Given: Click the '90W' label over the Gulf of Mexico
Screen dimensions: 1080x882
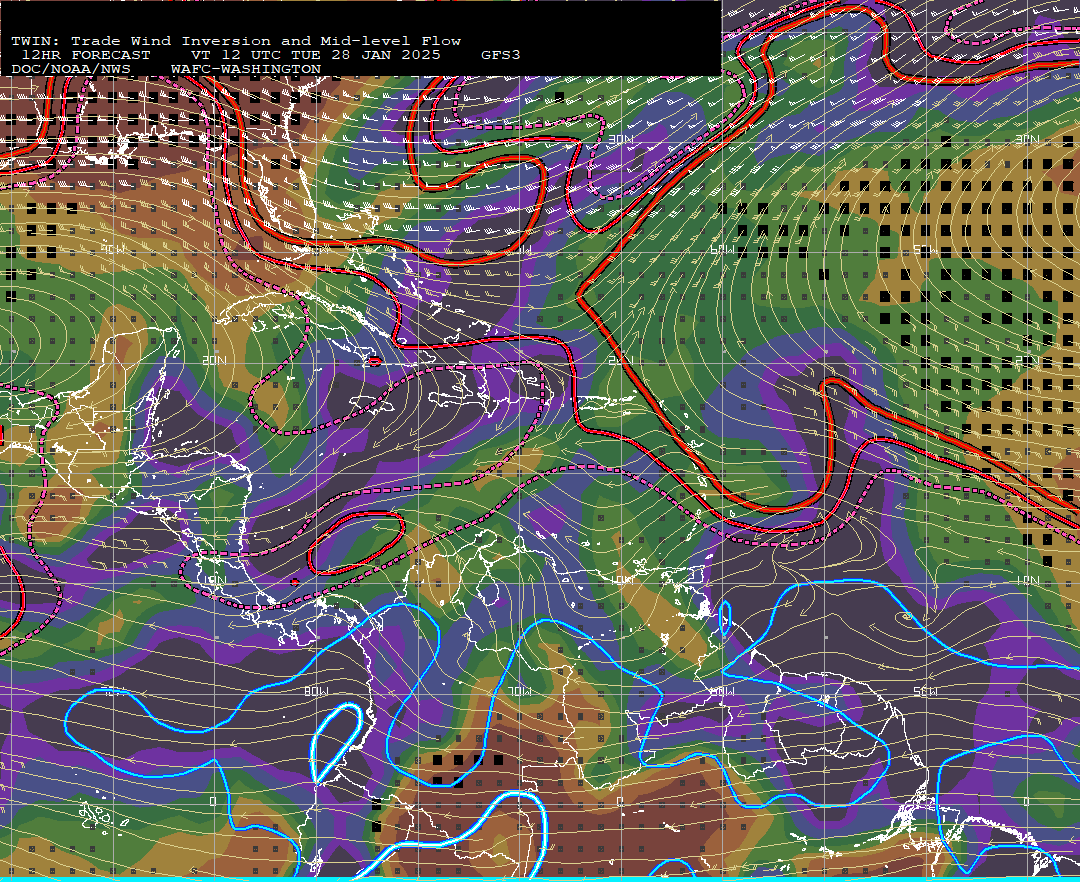Looking at the screenshot, I should pyautogui.click(x=114, y=249).
